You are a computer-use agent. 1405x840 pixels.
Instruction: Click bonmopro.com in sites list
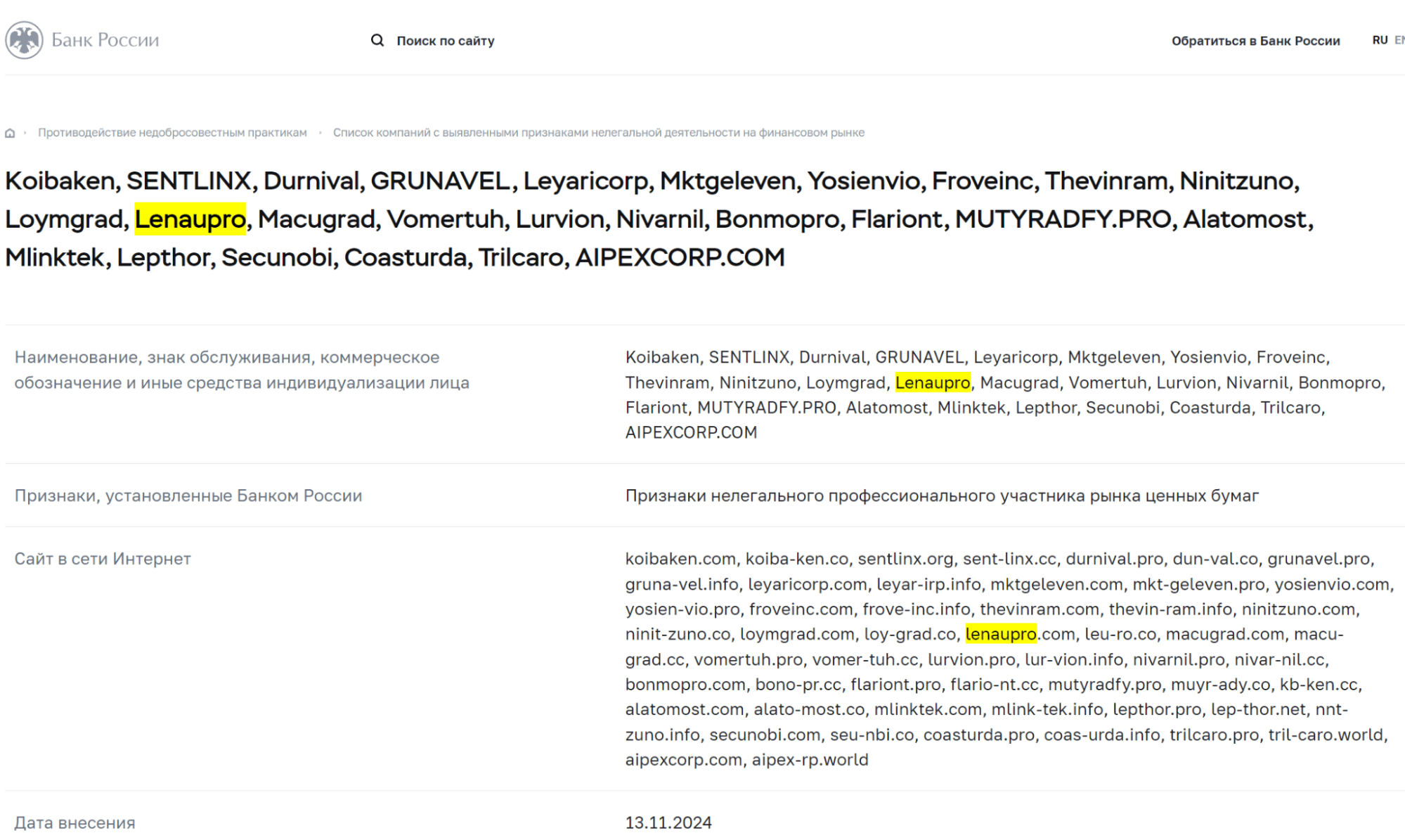click(x=685, y=685)
